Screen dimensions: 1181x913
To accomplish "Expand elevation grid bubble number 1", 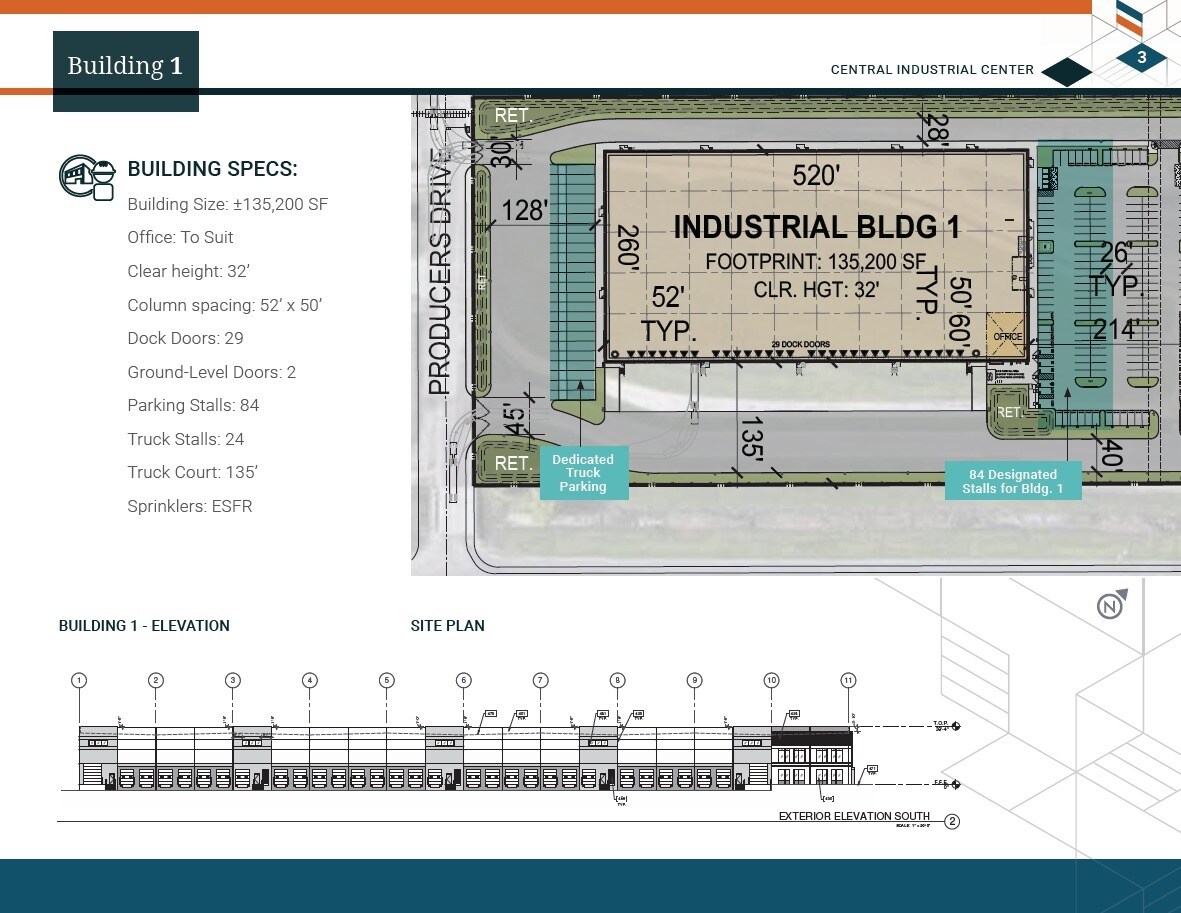I will coord(79,679).
